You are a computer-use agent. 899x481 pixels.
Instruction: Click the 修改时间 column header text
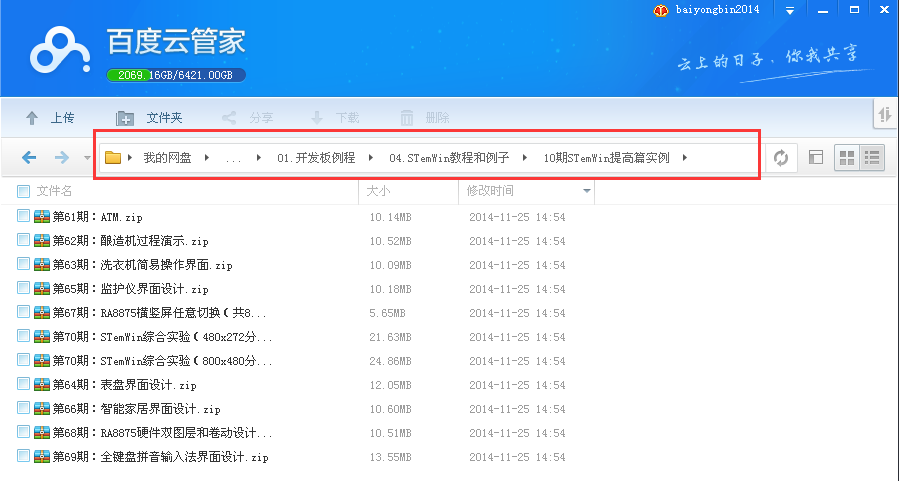tap(490, 191)
